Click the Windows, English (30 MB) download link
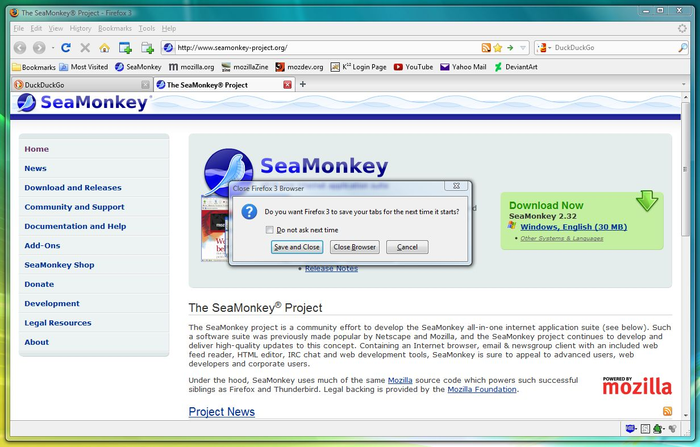The height and width of the screenshot is (447, 700). coord(574,227)
